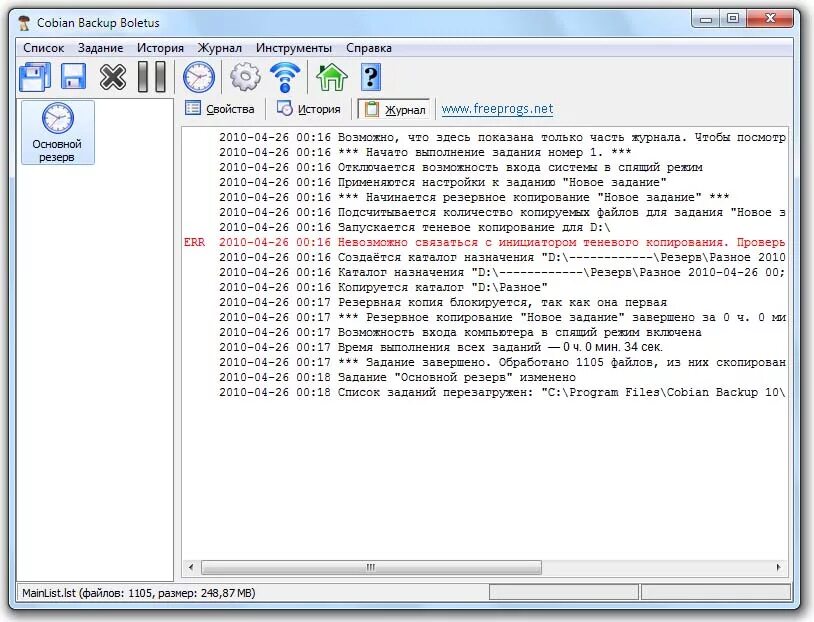The width and height of the screenshot is (814, 622).
Task: Click log line "Подсчитывается количество копируемых файлов"
Action: click(x=502, y=212)
